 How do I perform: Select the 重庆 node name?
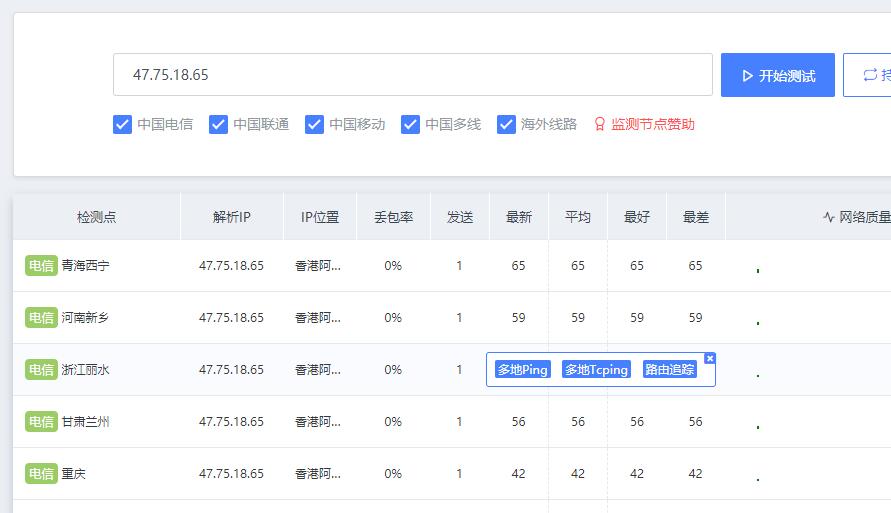pyautogui.click(x=73, y=474)
